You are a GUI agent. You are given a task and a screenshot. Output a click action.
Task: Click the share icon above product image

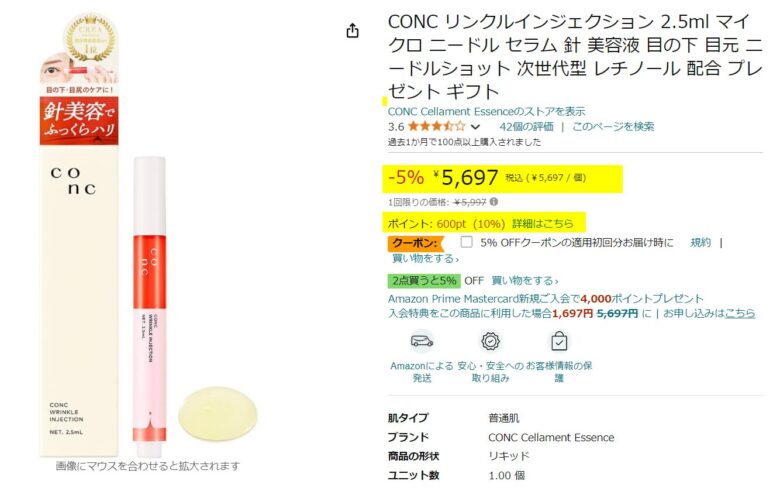(352, 30)
